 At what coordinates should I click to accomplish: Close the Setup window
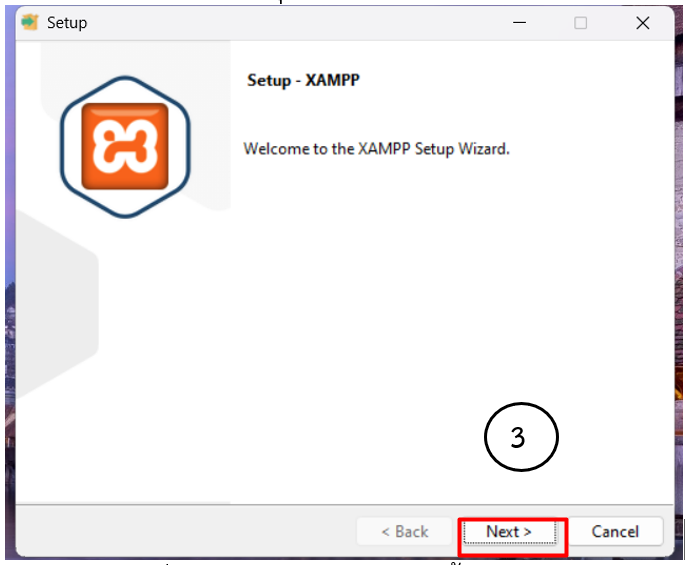pos(642,23)
